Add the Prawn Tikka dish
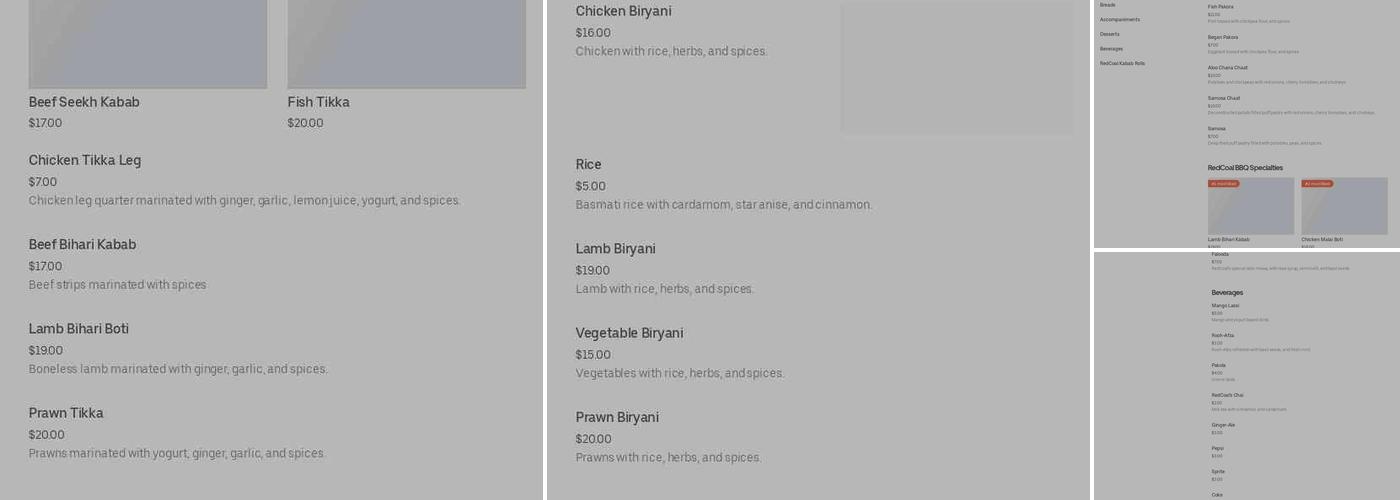The image size is (1400, 500). (x=66, y=413)
